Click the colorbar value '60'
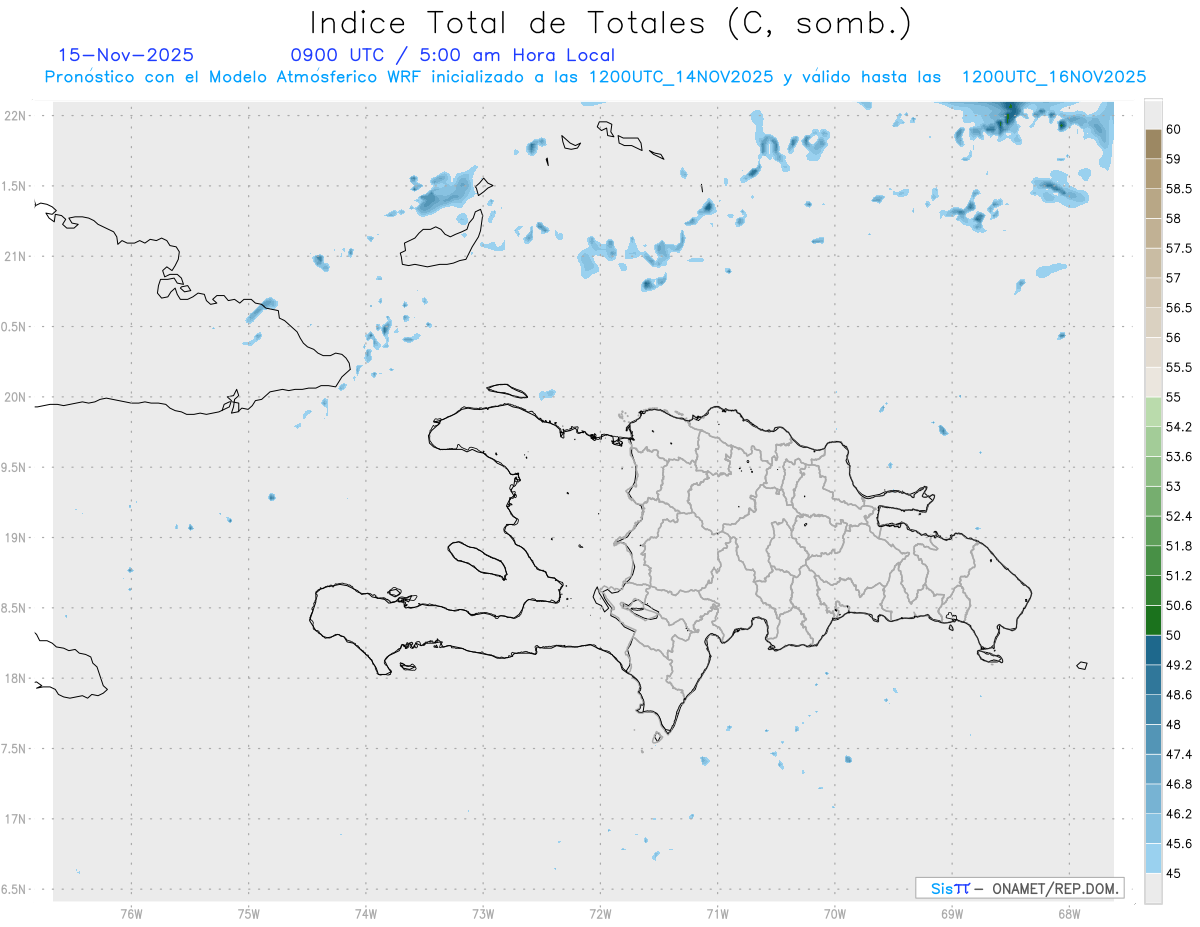1200x927 pixels. coord(1173,129)
